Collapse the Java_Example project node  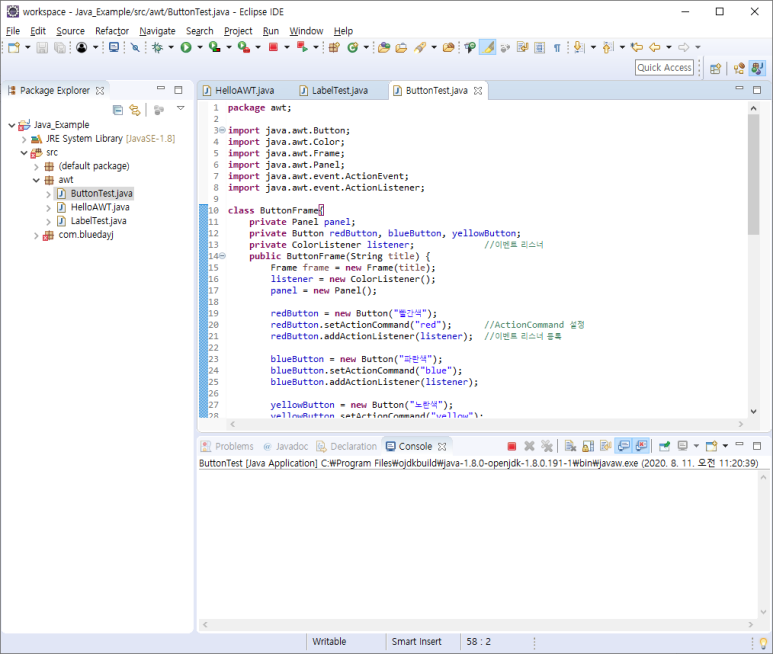coord(12,125)
